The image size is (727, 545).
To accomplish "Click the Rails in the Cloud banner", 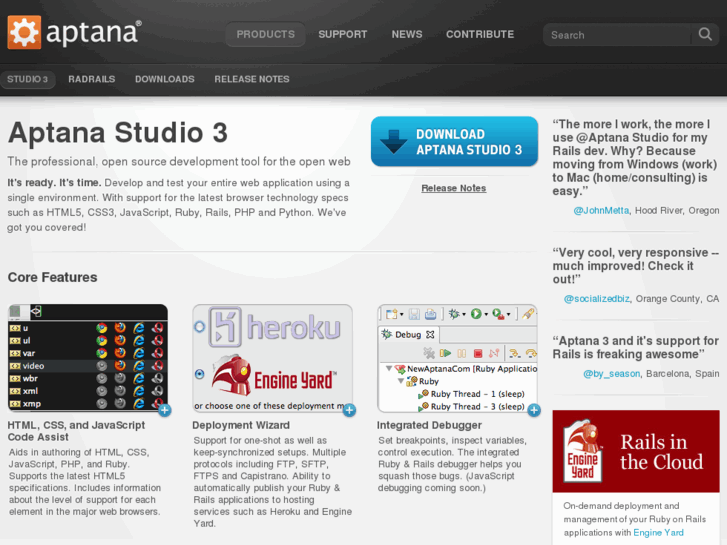I will 636,451.
